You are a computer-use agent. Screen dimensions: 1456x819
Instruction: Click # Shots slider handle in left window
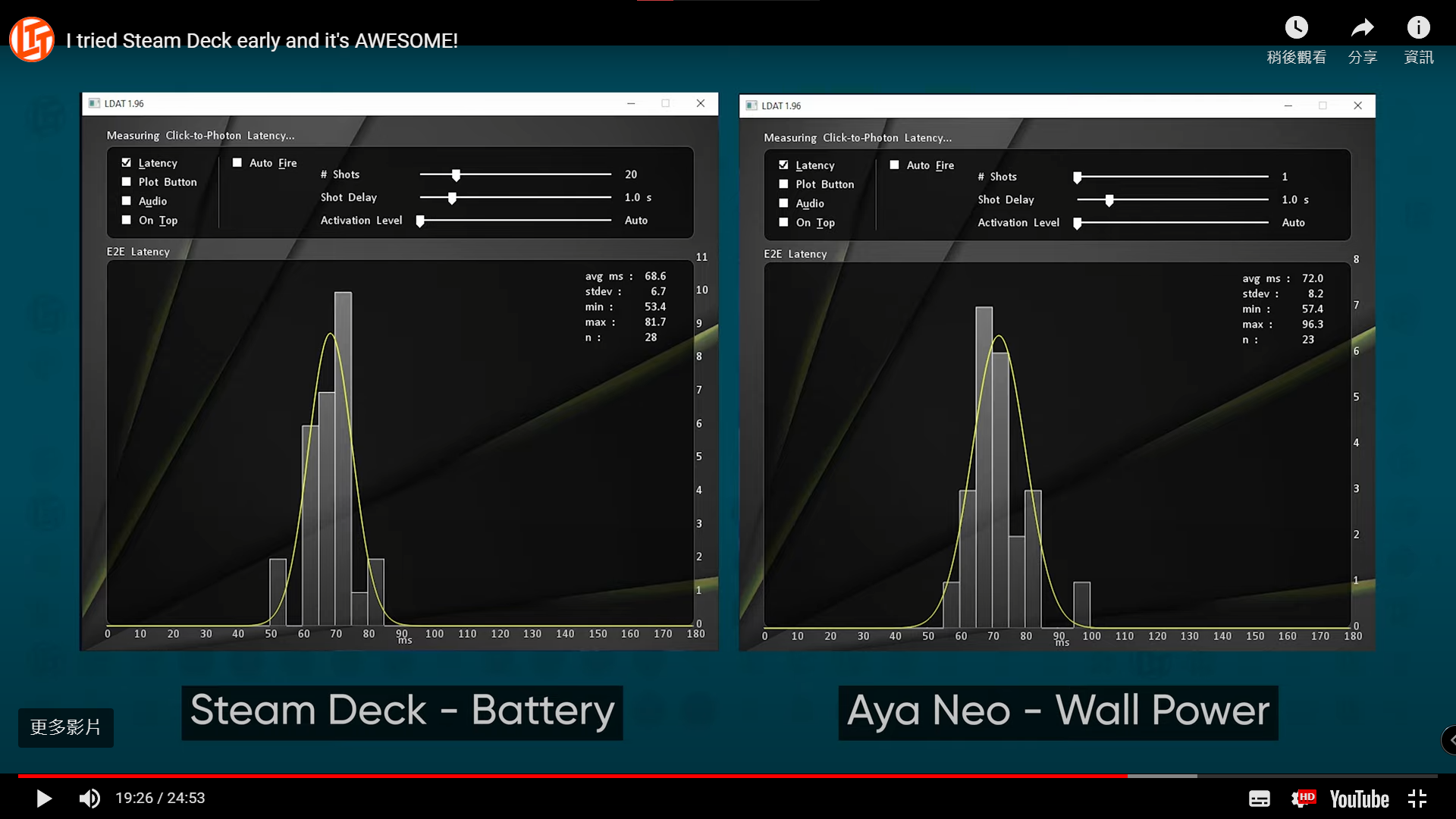pyautogui.click(x=456, y=175)
